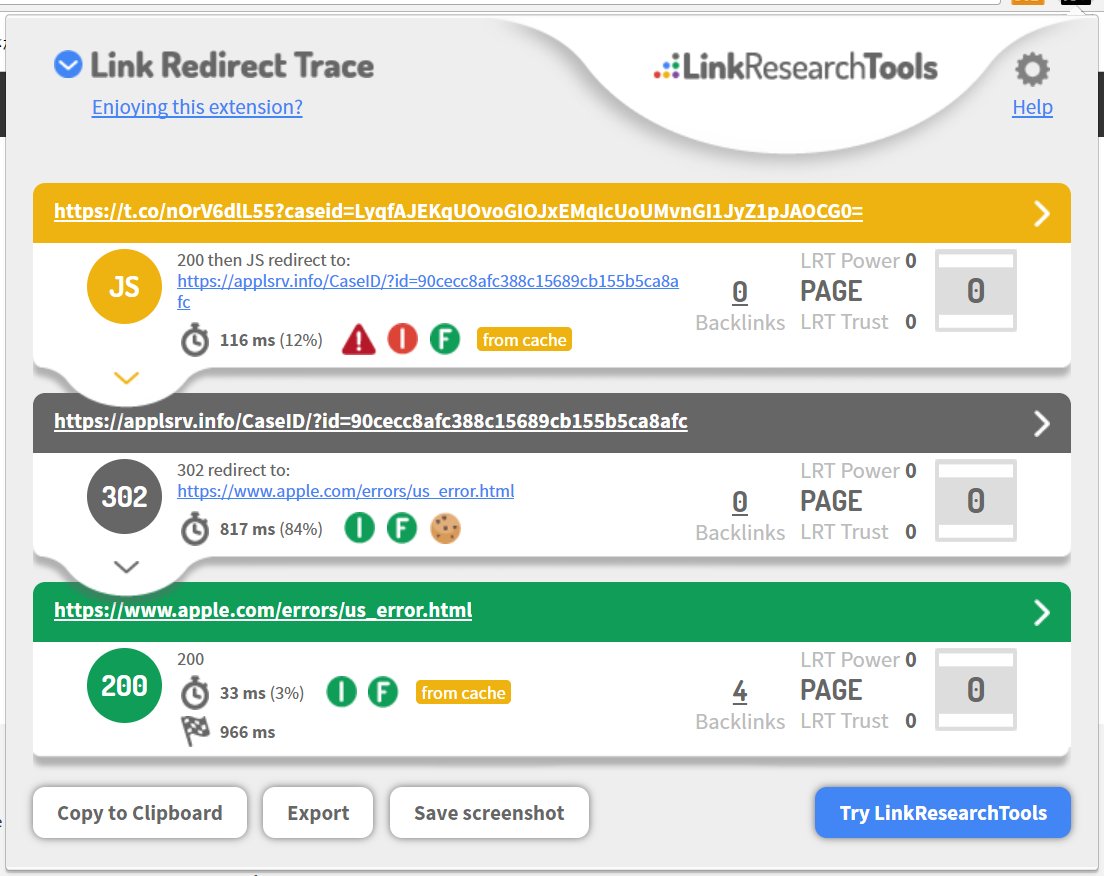Click the PAGE score box in 200 row

976,689
